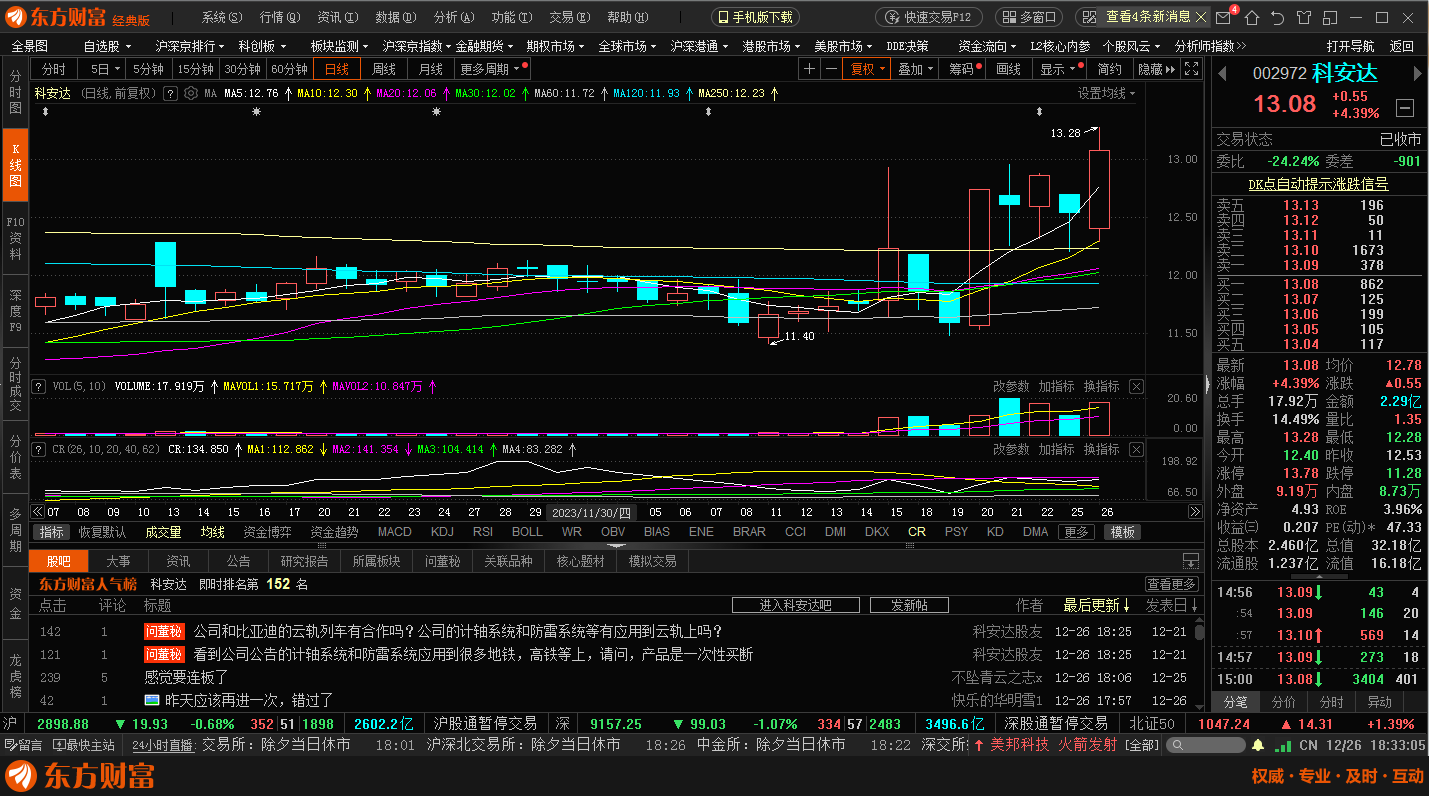The height and width of the screenshot is (796, 1429).
Task: Click the undo back arrow icon
Action: (x=1277, y=17)
